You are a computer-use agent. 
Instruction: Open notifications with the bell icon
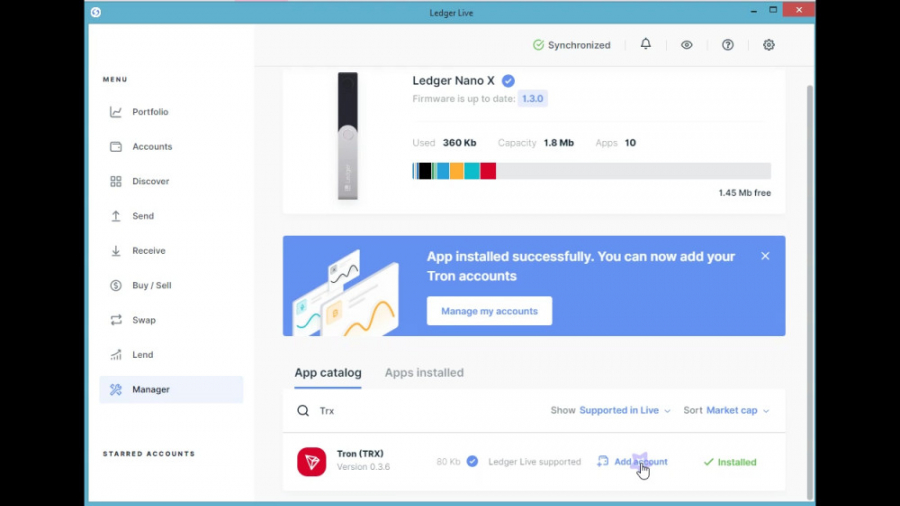click(646, 44)
